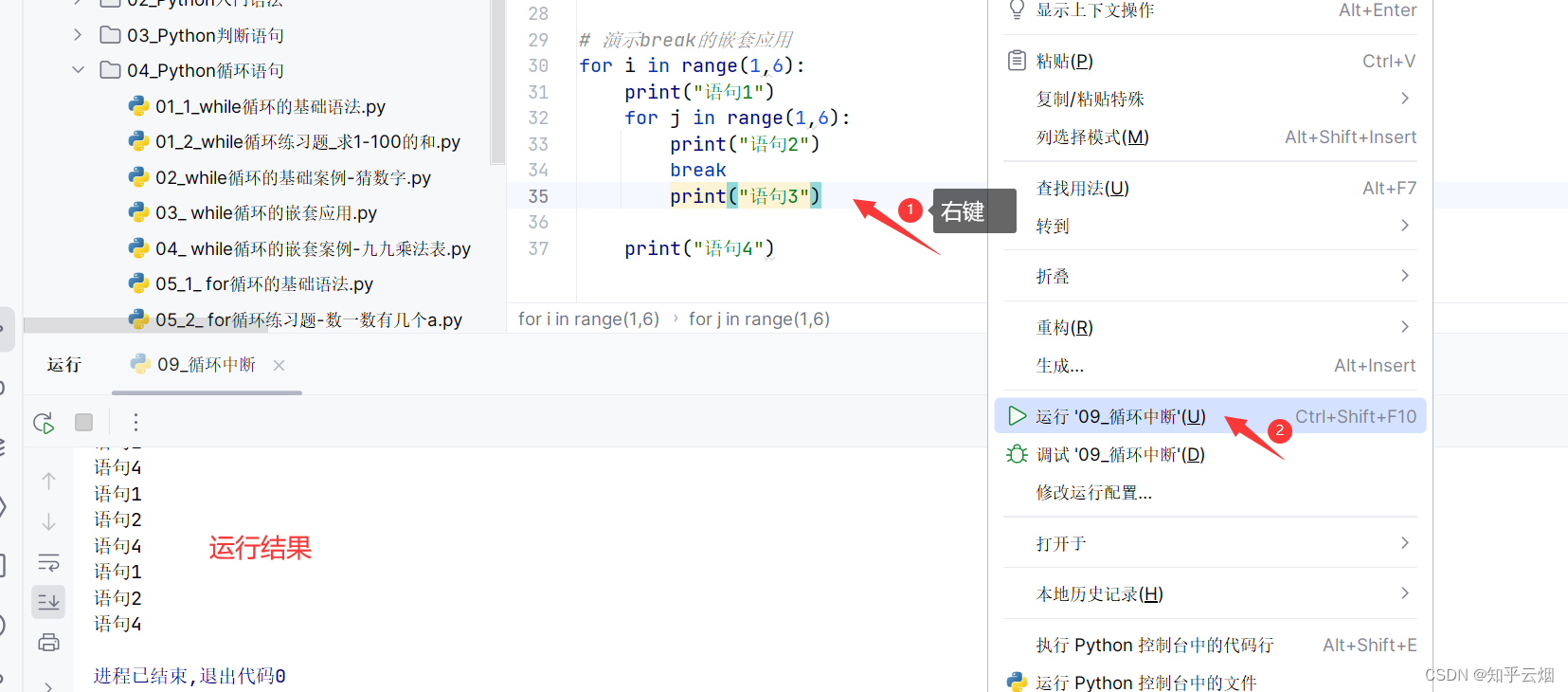Collapse the 04_Python循环语句 folder
Screen dimensions: 1568x692
78,70
